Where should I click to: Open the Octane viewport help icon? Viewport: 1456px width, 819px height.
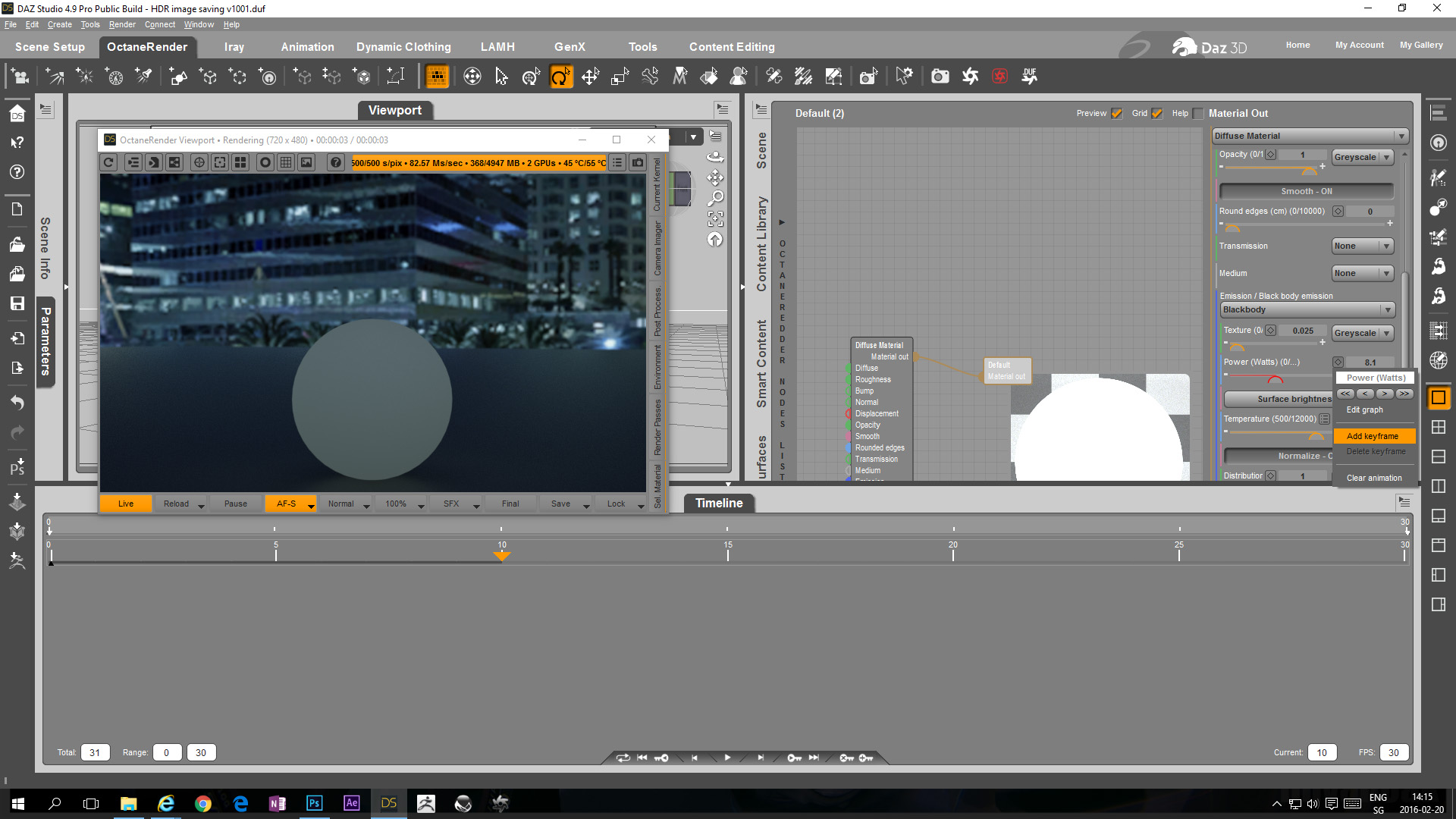pos(336,162)
